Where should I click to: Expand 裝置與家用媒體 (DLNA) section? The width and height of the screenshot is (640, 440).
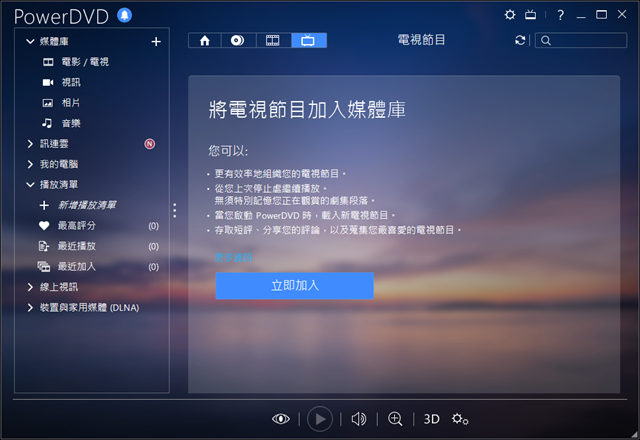(x=30, y=307)
